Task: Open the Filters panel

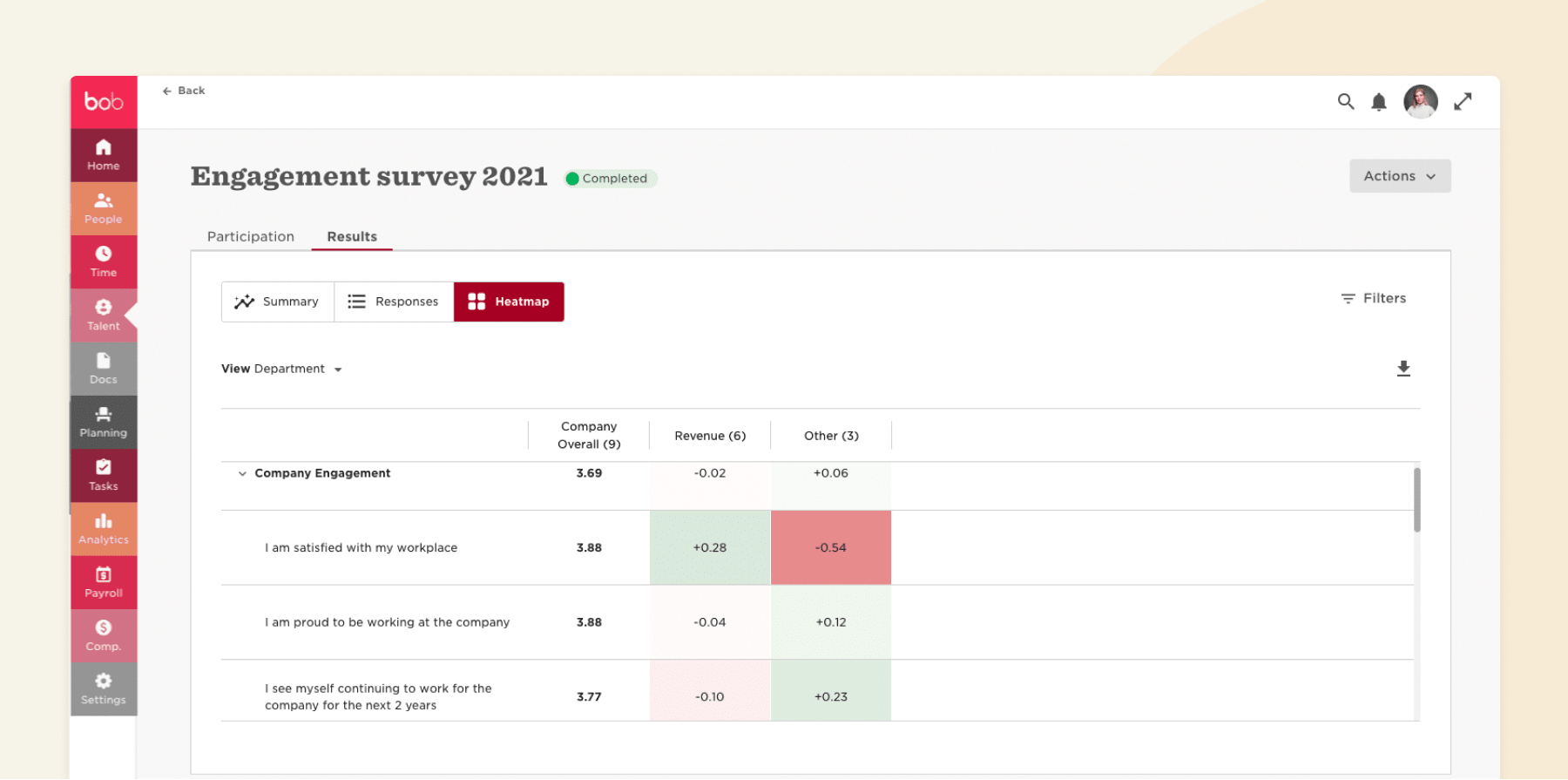Action: (1374, 298)
